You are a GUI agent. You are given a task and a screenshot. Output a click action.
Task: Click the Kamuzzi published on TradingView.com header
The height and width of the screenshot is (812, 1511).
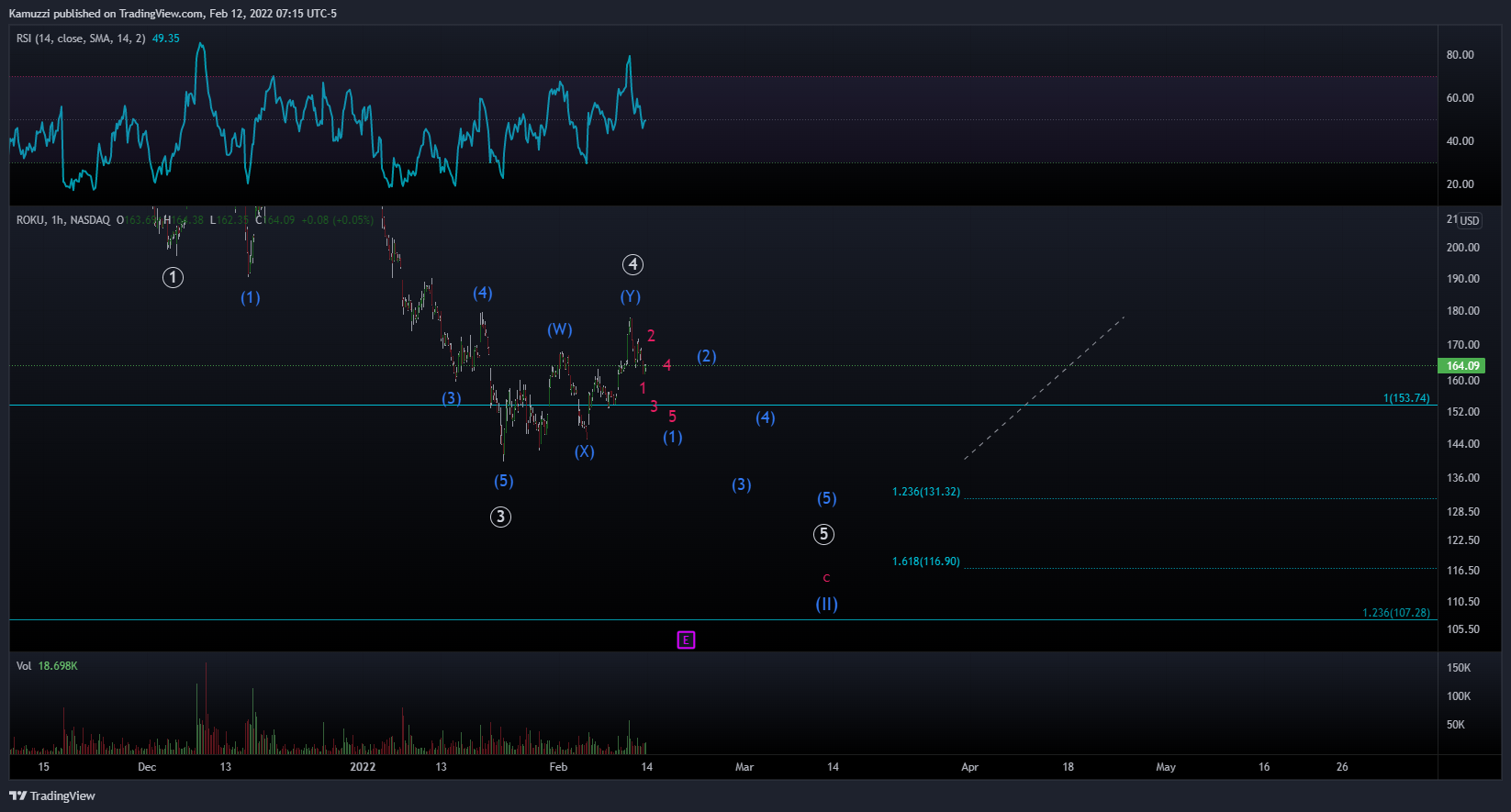pyautogui.click(x=173, y=14)
